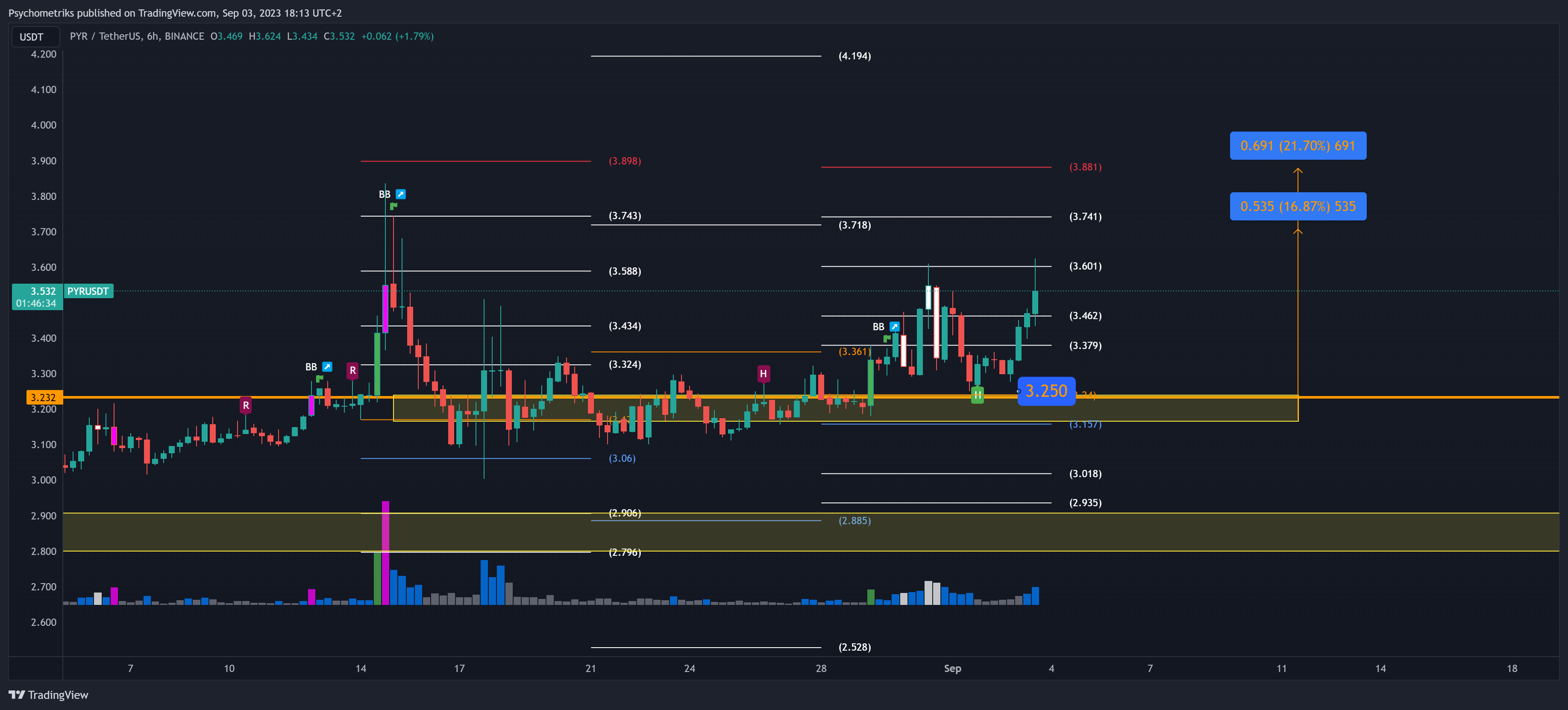Click the blue 3.250 price callout
1568x710 pixels.
tap(1046, 390)
